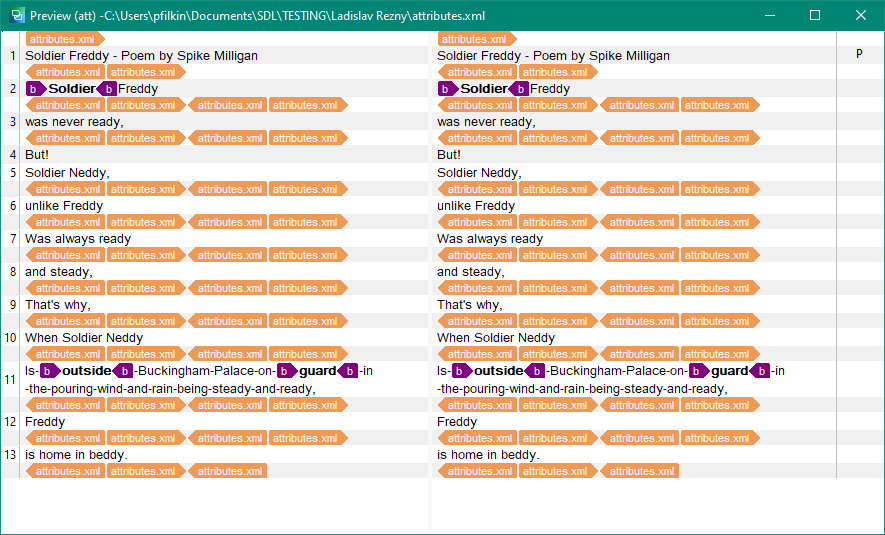Screen dimensions: 885x535
Task: Click source segment 'That's why,'
Action: (58, 305)
